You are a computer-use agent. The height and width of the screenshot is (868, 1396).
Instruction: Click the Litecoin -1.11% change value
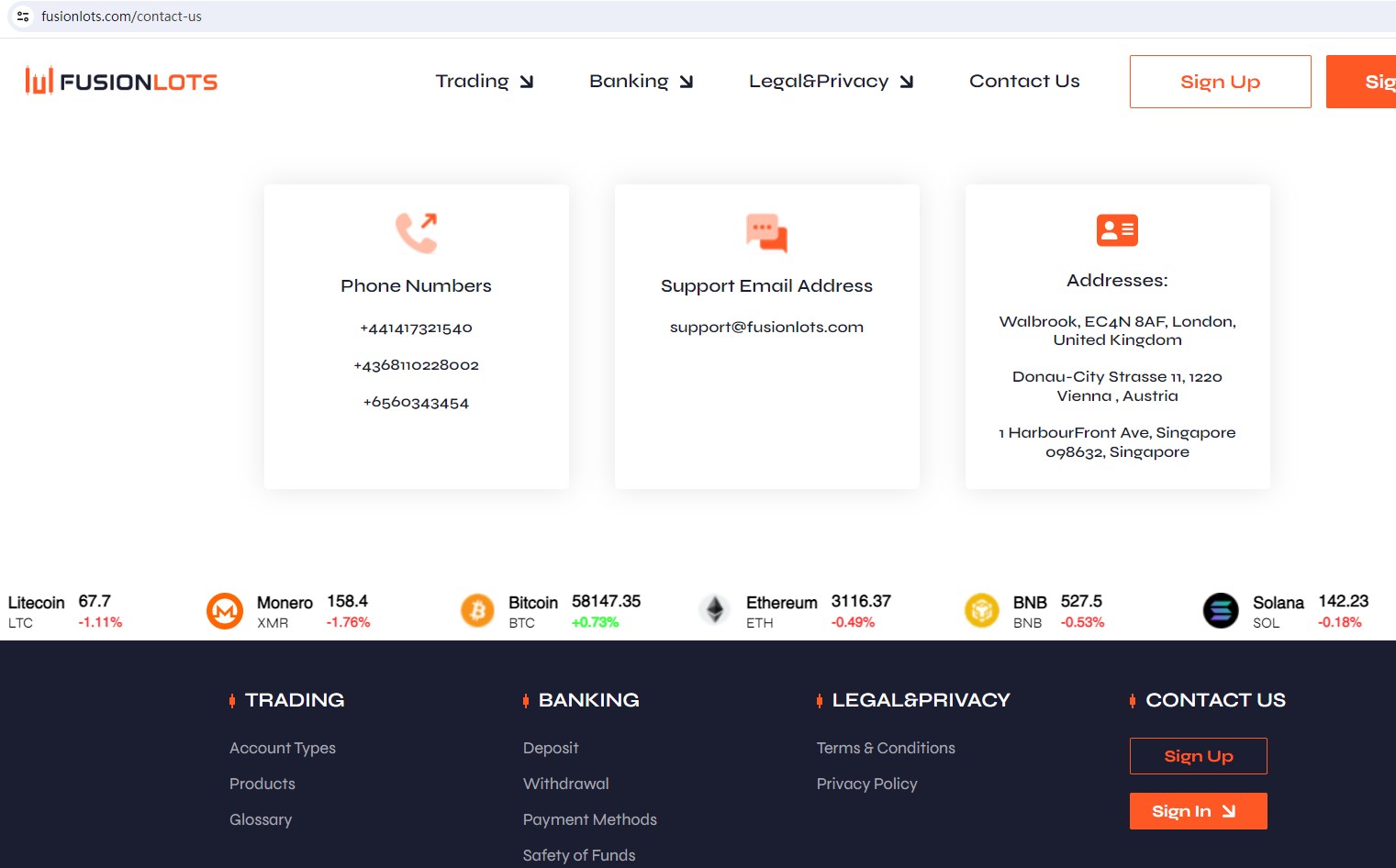[100, 623]
